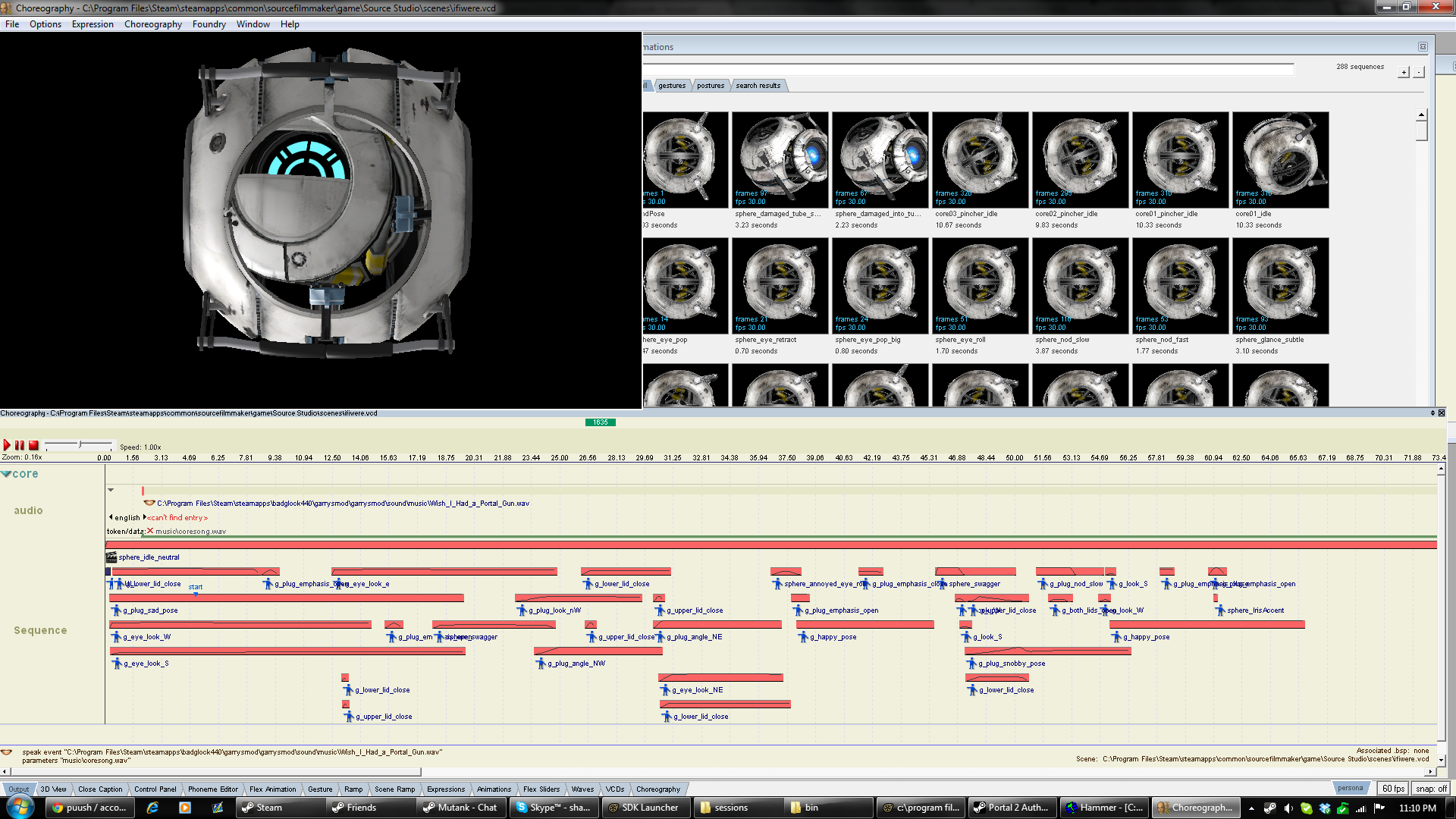Select the sphere_eye_roll animation thumbnail

980,286
